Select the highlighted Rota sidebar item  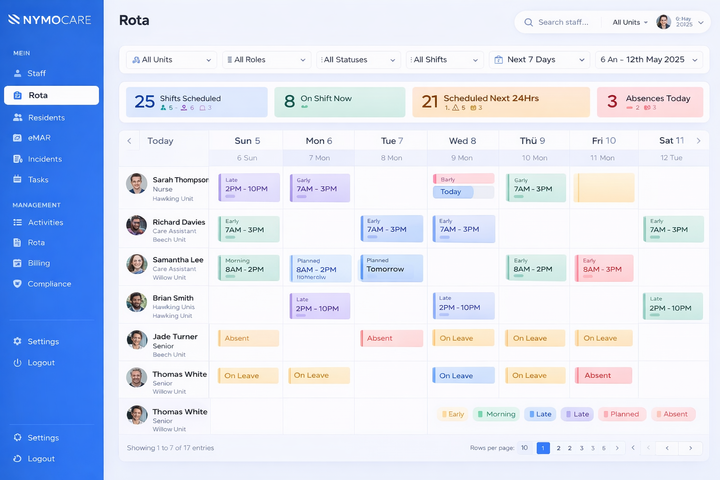click(x=51, y=95)
